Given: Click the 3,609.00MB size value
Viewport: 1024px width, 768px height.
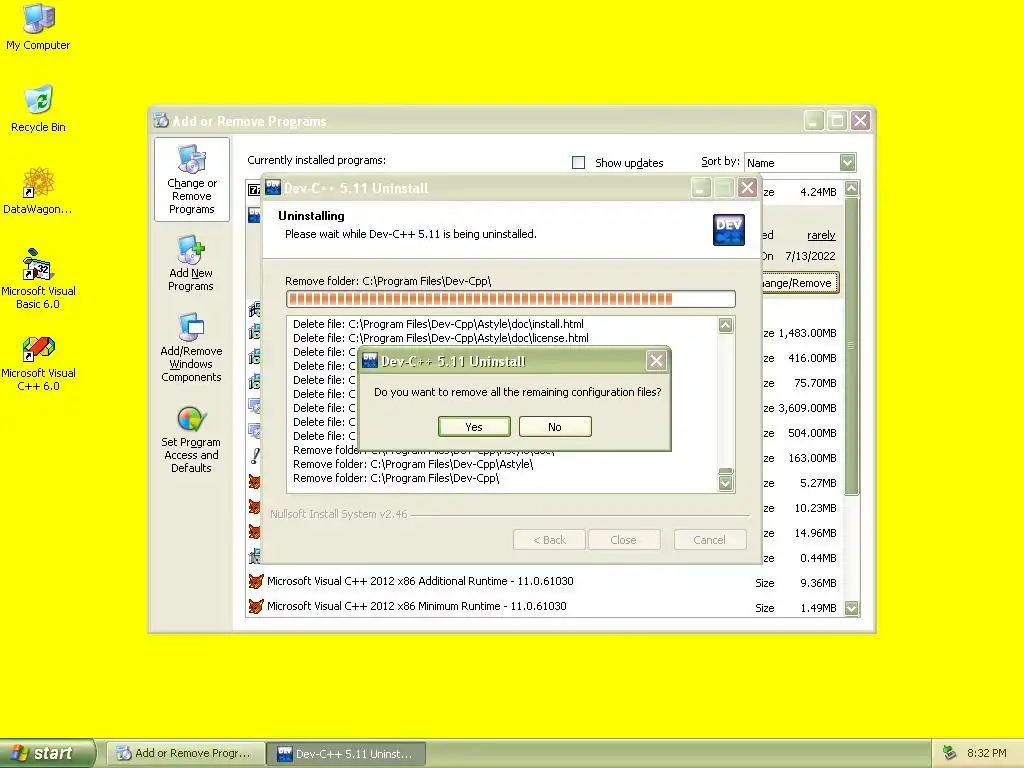Looking at the screenshot, I should click(x=807, y=408).
